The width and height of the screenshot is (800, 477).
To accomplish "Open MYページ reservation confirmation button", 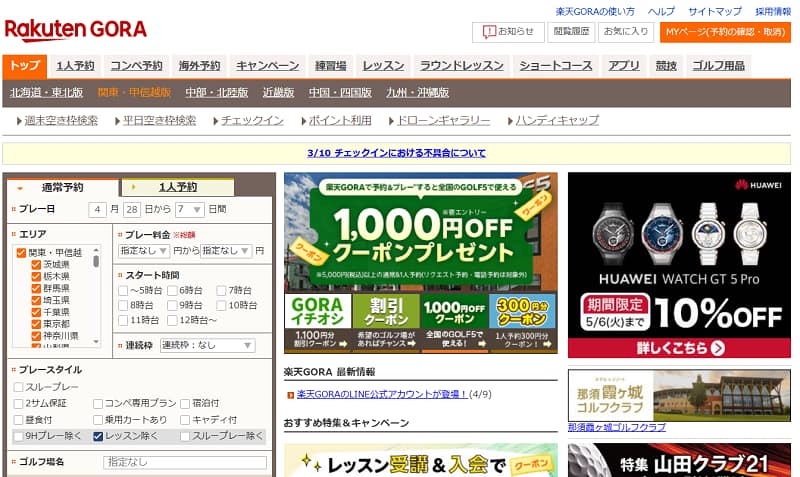I will tap(725, 32).
